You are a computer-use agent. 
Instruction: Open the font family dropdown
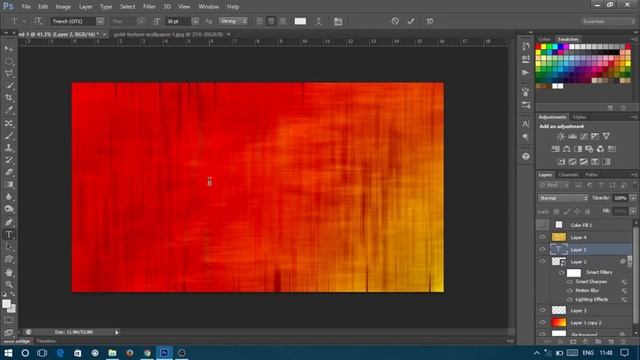coord(100,21)
